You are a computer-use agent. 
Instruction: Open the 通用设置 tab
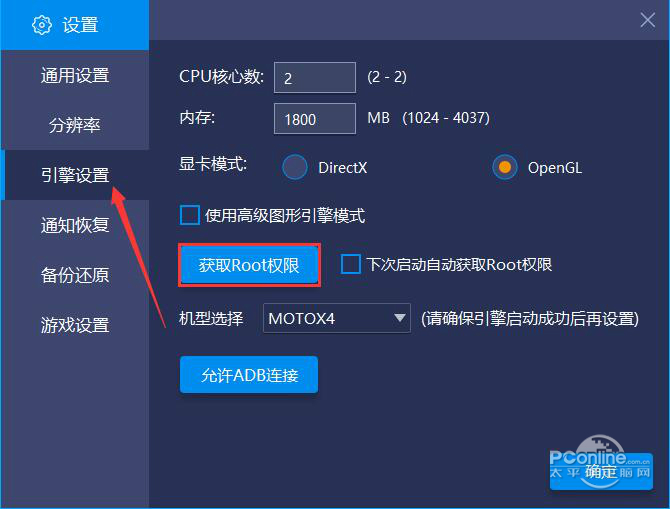click(x=75, y=75)
